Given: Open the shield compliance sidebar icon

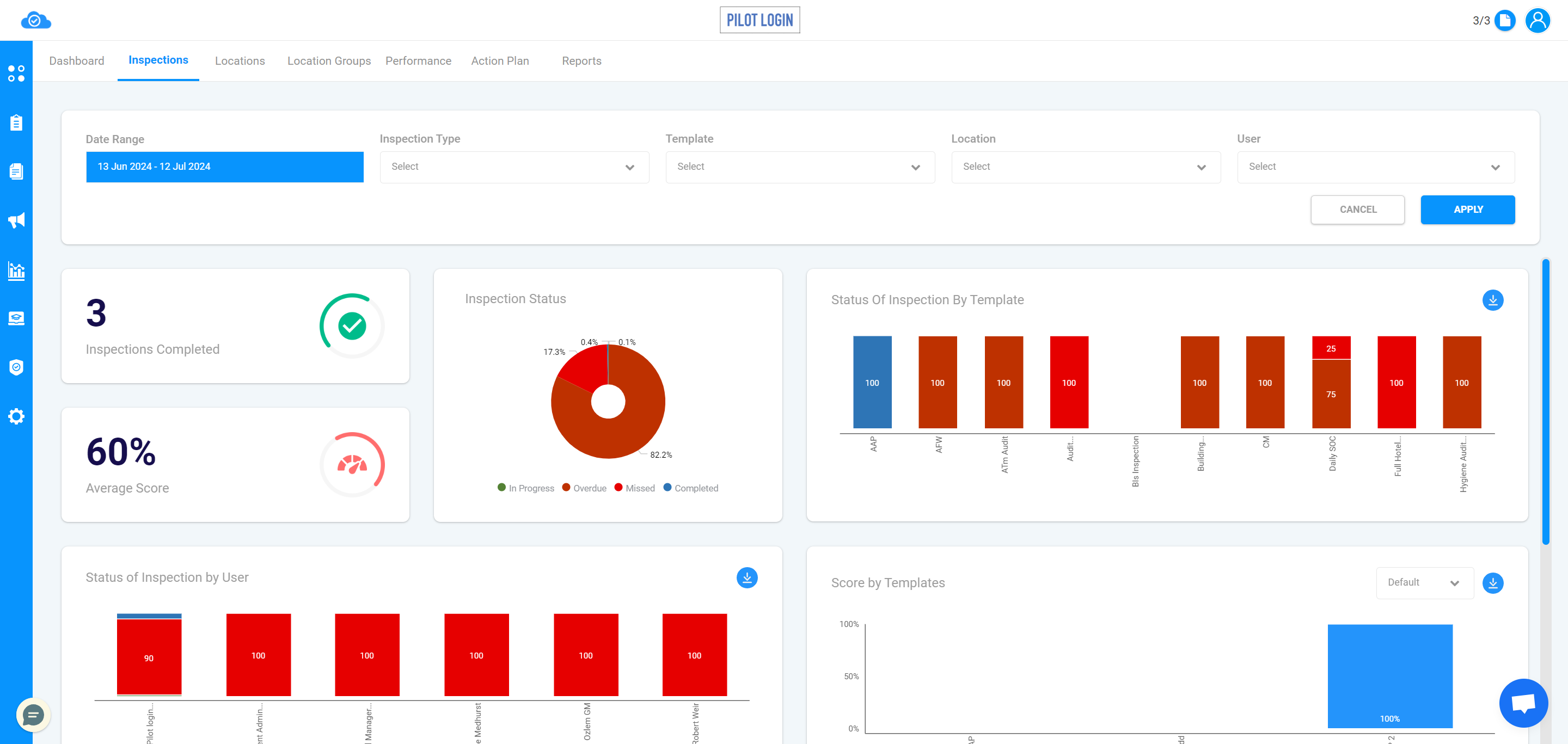Looking at the screenshot, I should [x=16, y=367].
